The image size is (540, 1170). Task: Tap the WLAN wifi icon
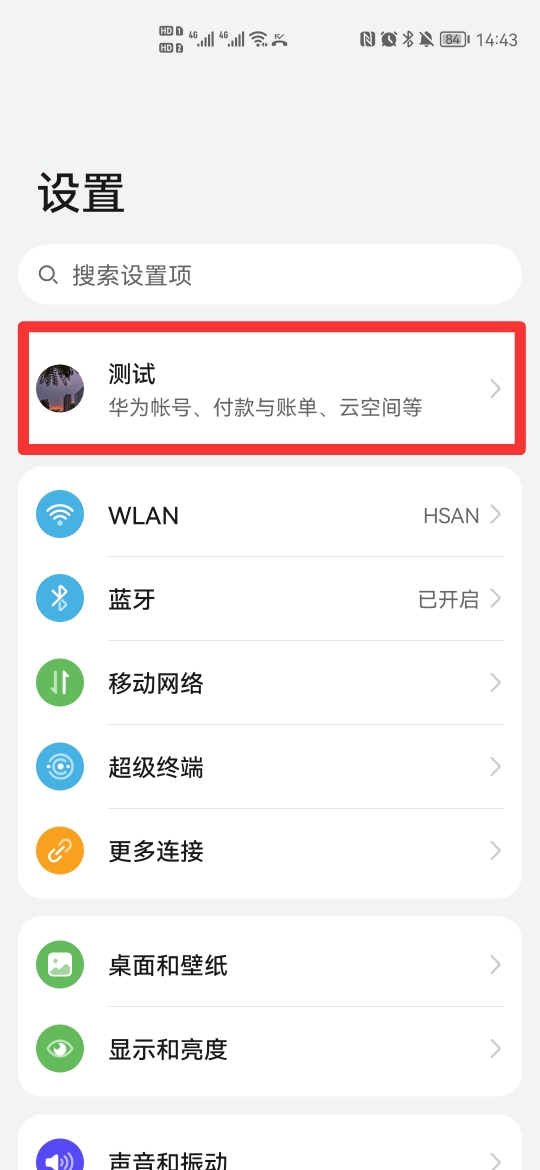(x=60, y=515)
